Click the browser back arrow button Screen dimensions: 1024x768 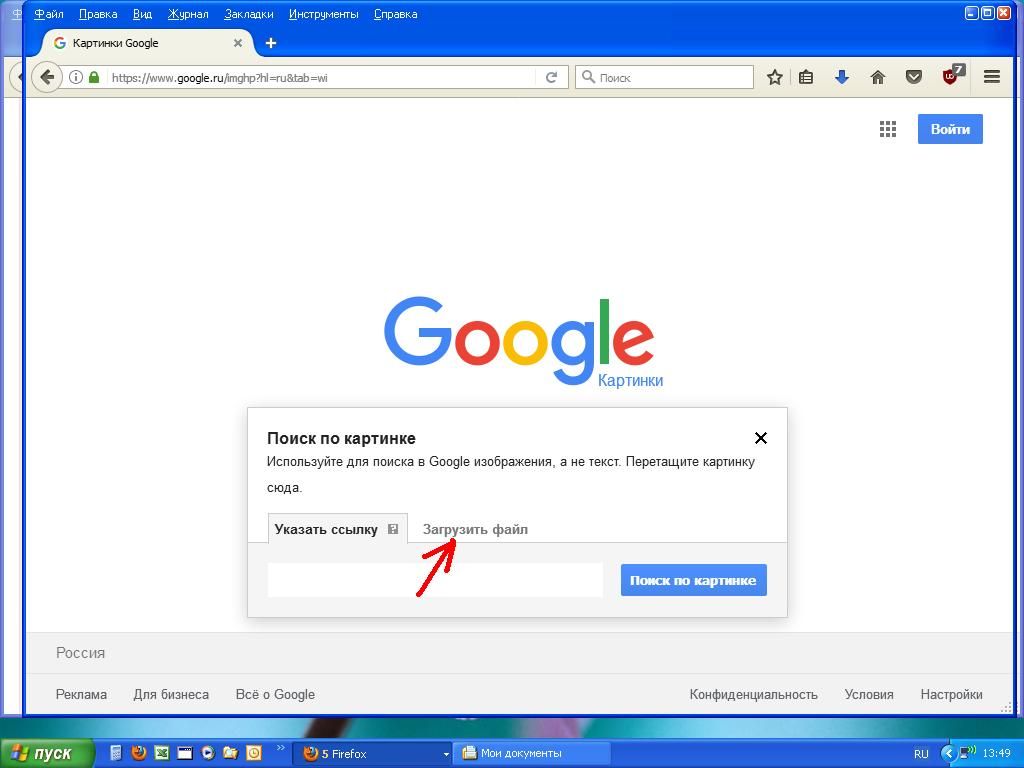47,77
